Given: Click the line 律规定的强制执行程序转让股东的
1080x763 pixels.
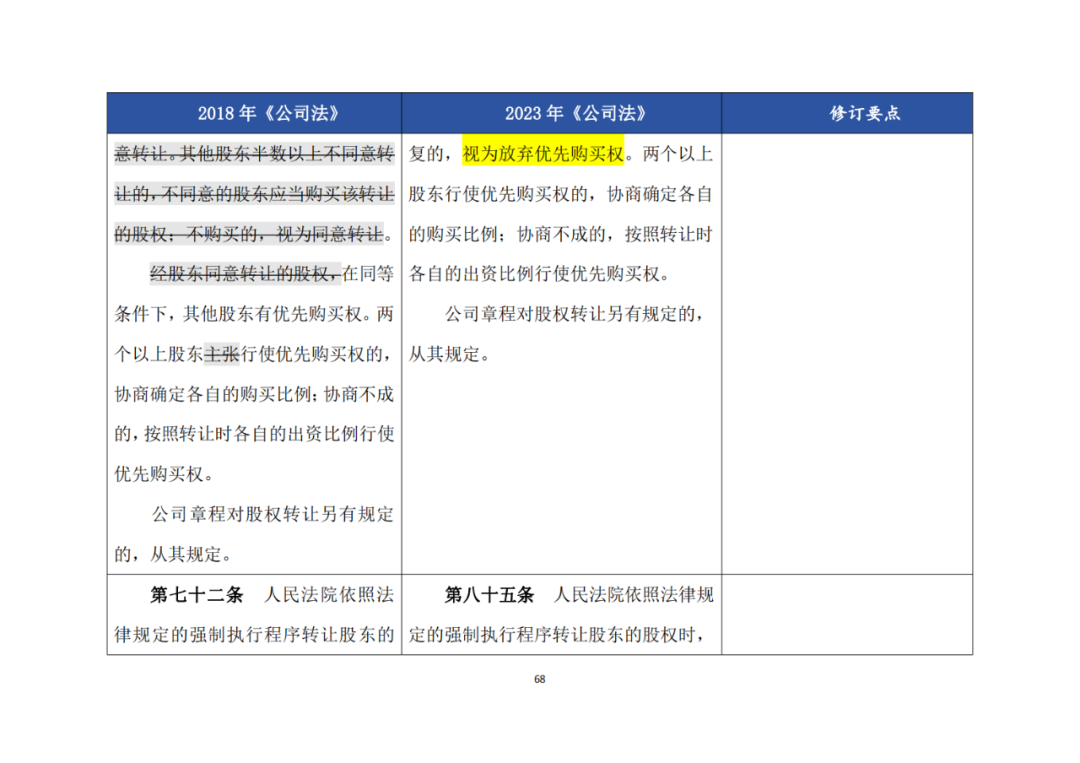Looking at the screenshot, I should pyautogui.click(x=254, y=634).
